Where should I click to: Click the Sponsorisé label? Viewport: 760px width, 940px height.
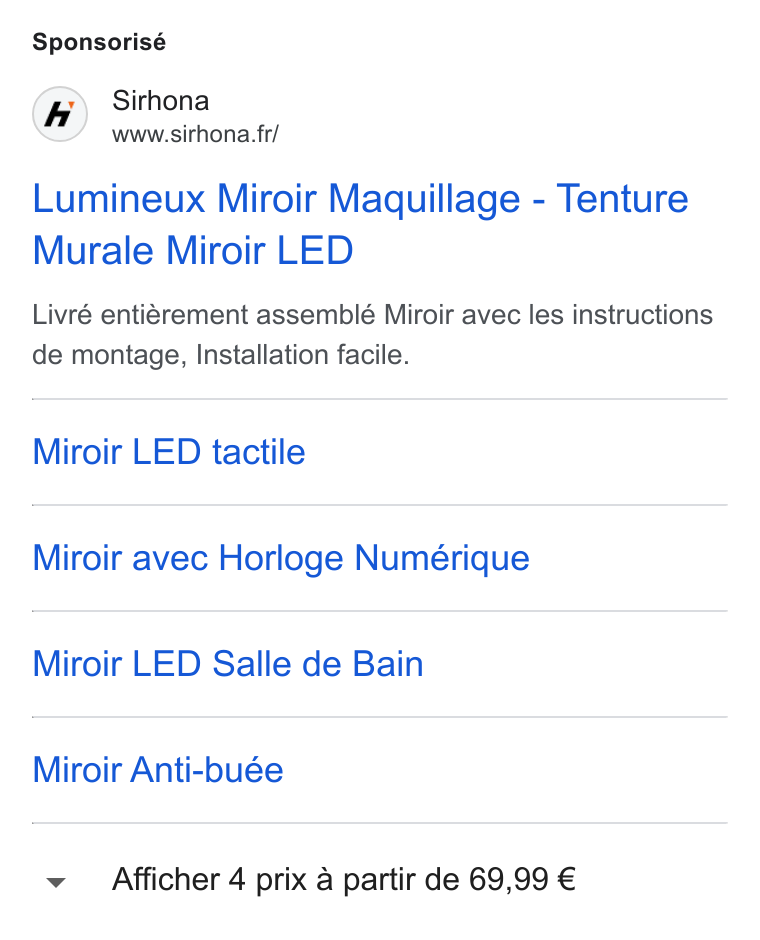coord(99,42)
